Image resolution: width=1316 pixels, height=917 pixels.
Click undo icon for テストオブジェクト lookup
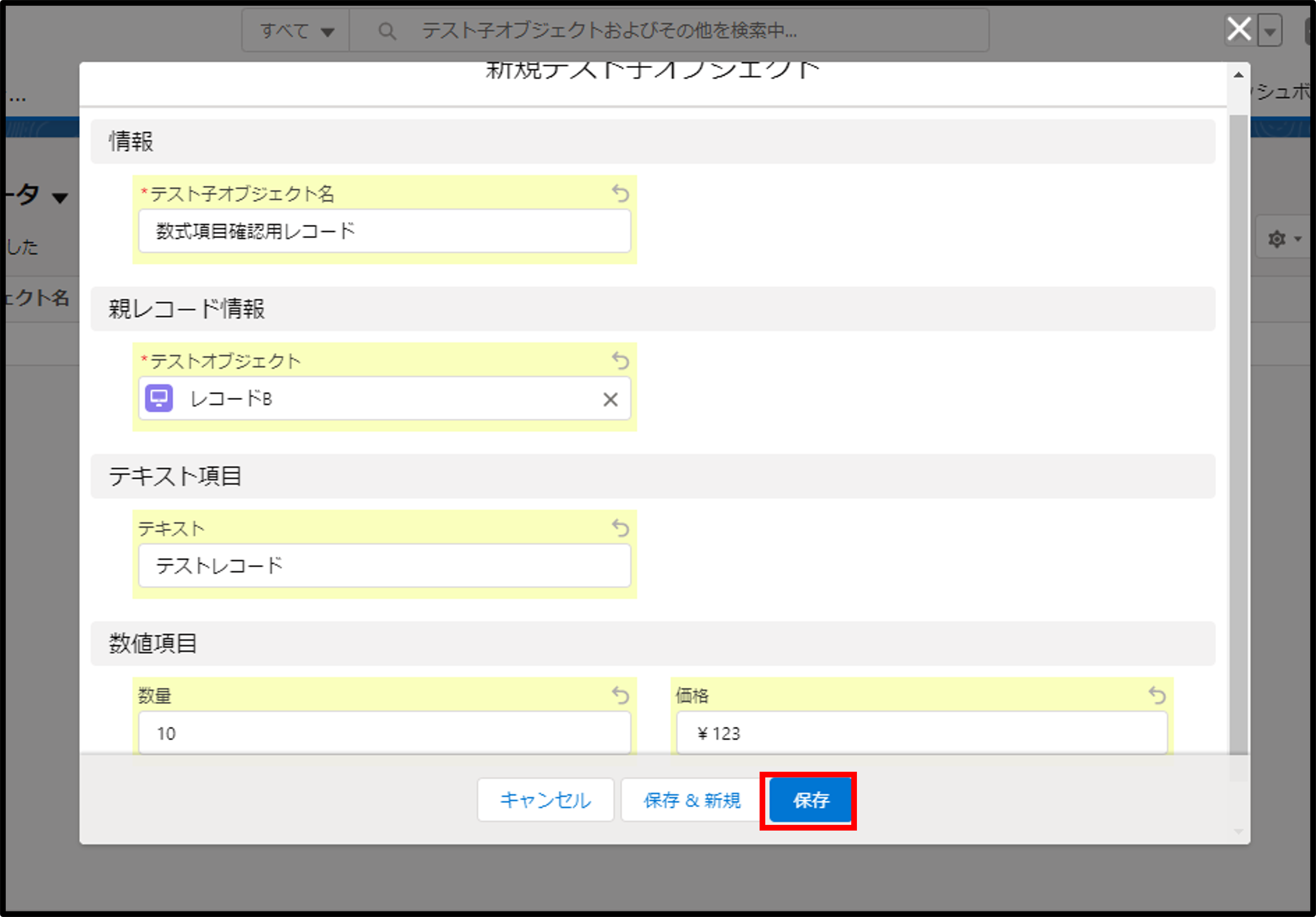(x=620, y=361)
